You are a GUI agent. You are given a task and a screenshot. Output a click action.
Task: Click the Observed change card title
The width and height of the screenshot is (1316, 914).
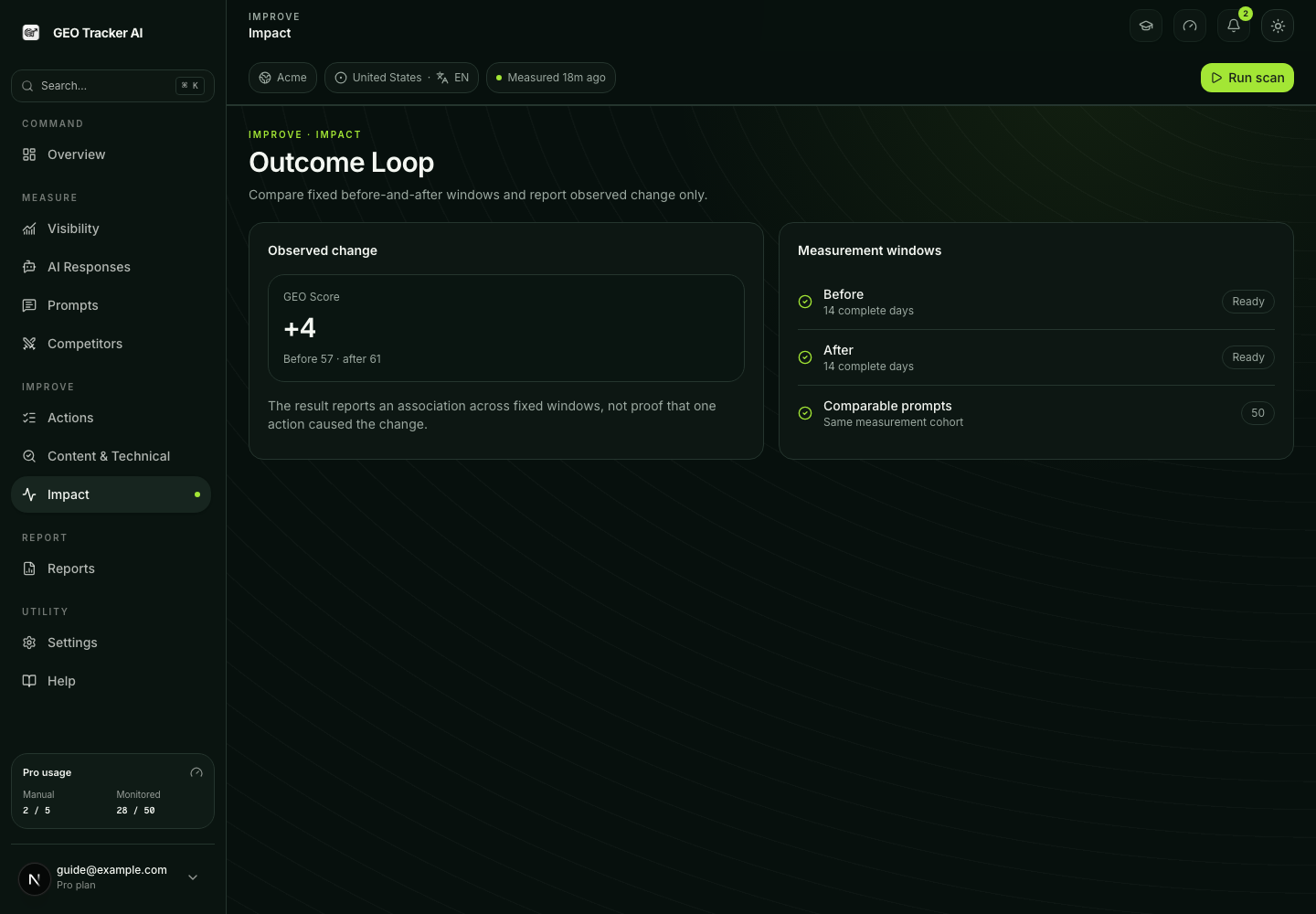coord(323,250)
